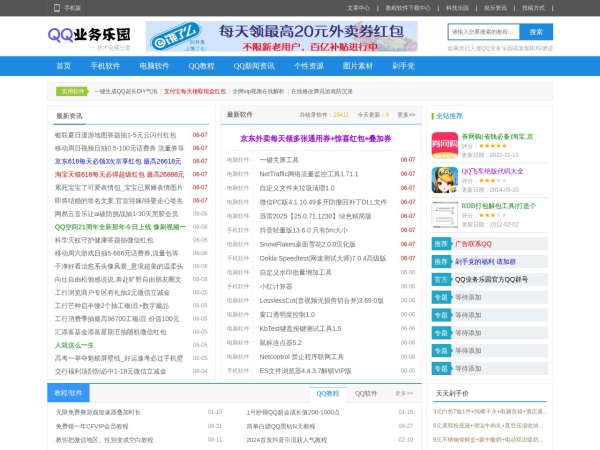The width and height of the screenshot is (600, 450).
Task: Click the blue 搜索 button
Action: (x=536, y=32)
